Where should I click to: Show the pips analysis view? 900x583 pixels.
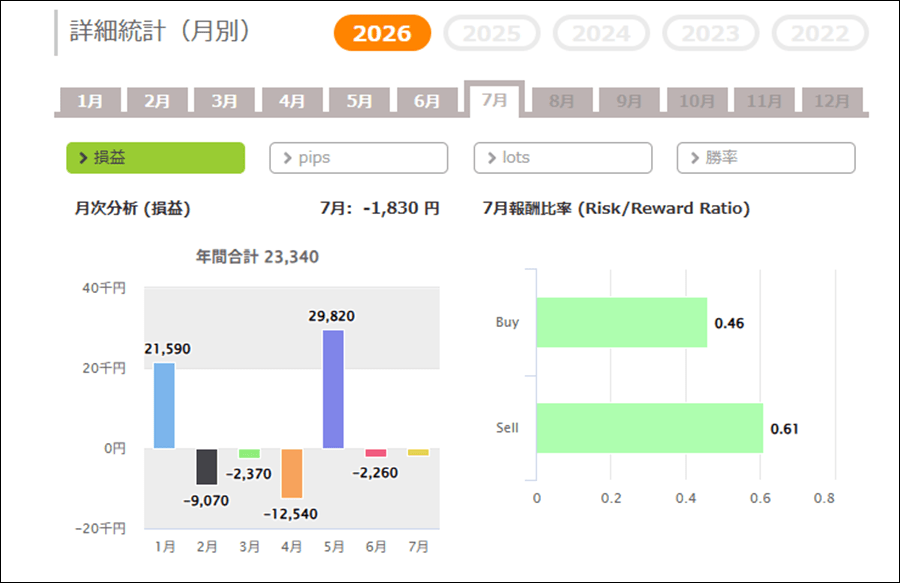pyautogui.click(x=359, y=158)
